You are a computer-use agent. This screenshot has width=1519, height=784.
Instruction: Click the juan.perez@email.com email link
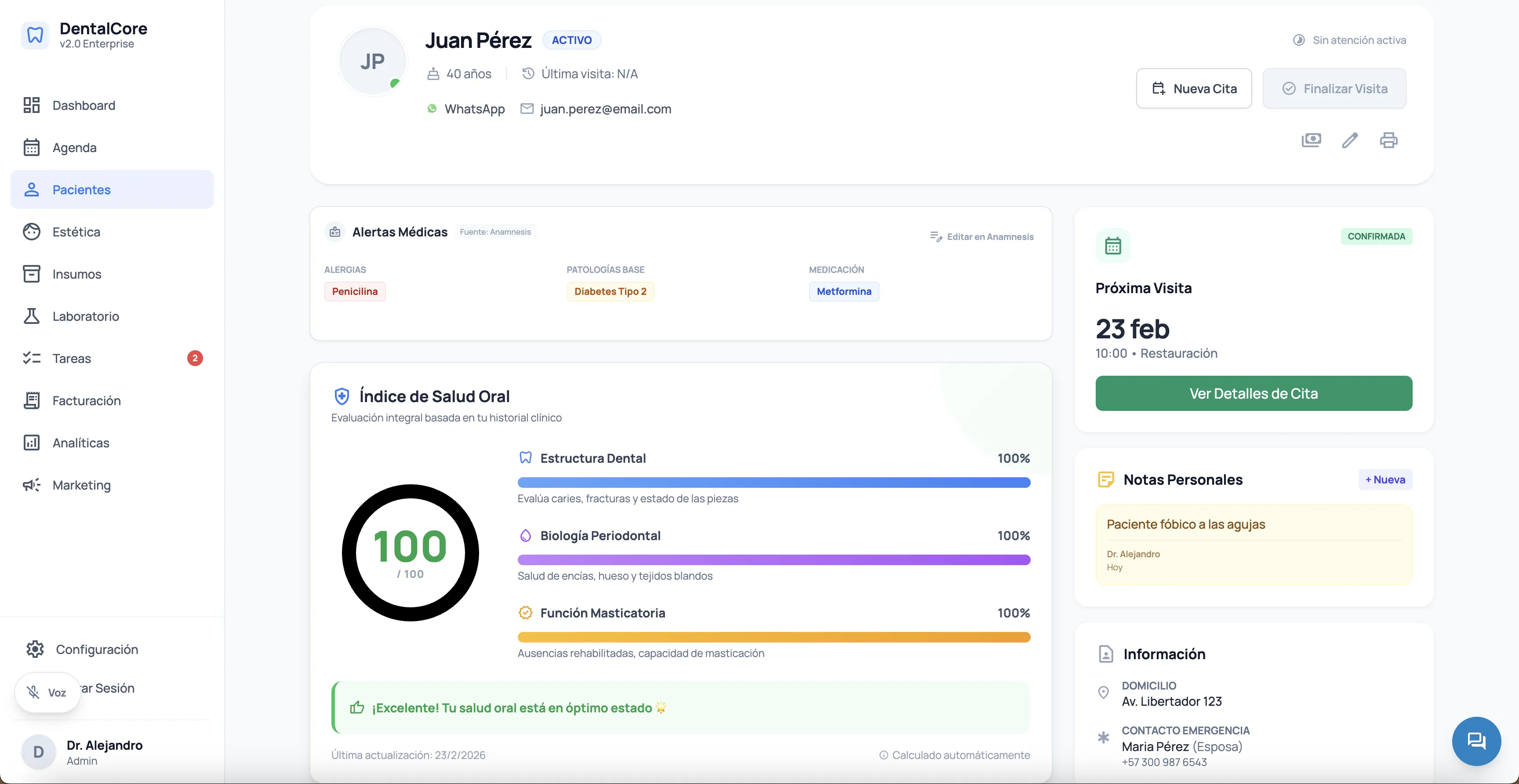[605, 109]
